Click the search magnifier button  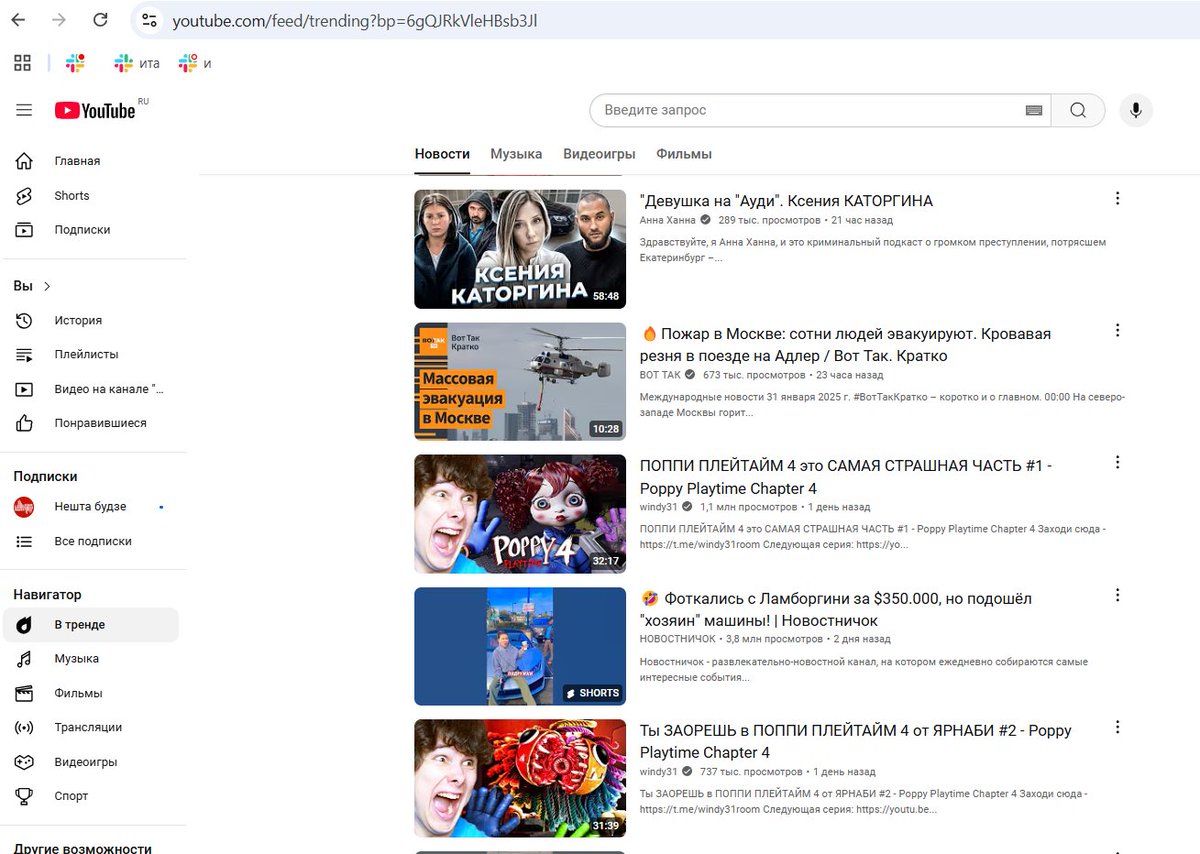(x=1077, y=110)
